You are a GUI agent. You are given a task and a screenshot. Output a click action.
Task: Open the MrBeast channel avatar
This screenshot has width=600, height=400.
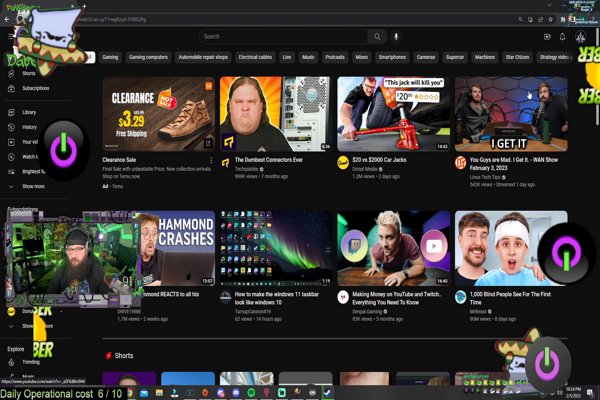[460, 297]
